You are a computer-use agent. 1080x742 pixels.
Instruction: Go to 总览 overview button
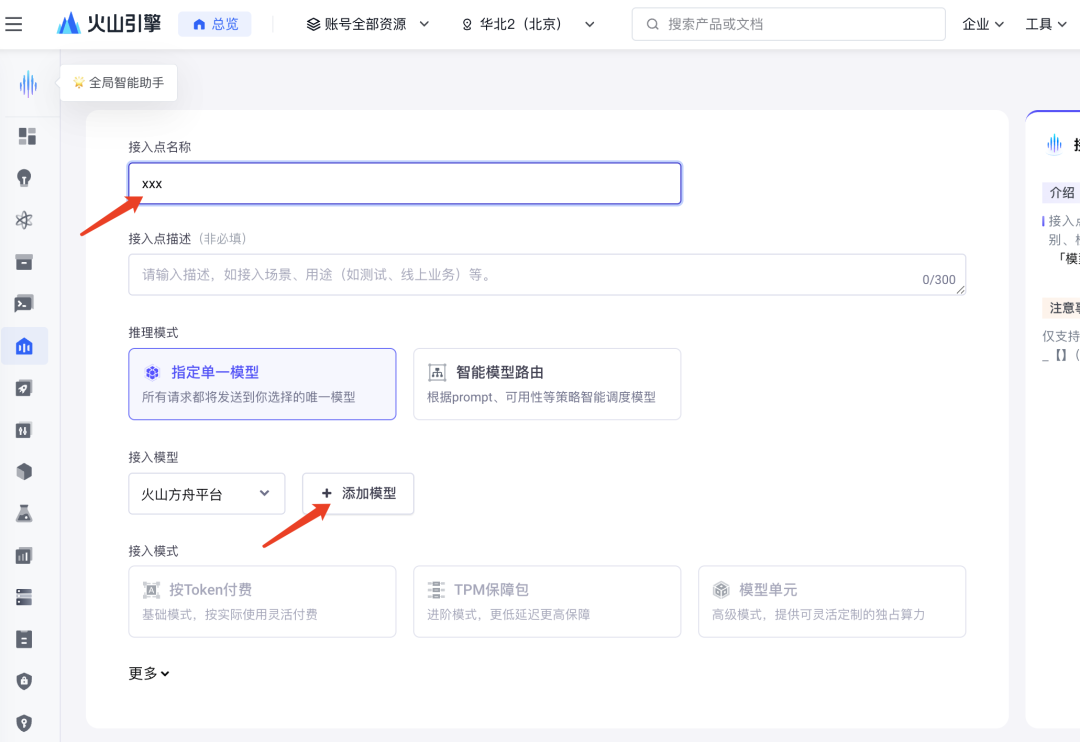[215, 24]
